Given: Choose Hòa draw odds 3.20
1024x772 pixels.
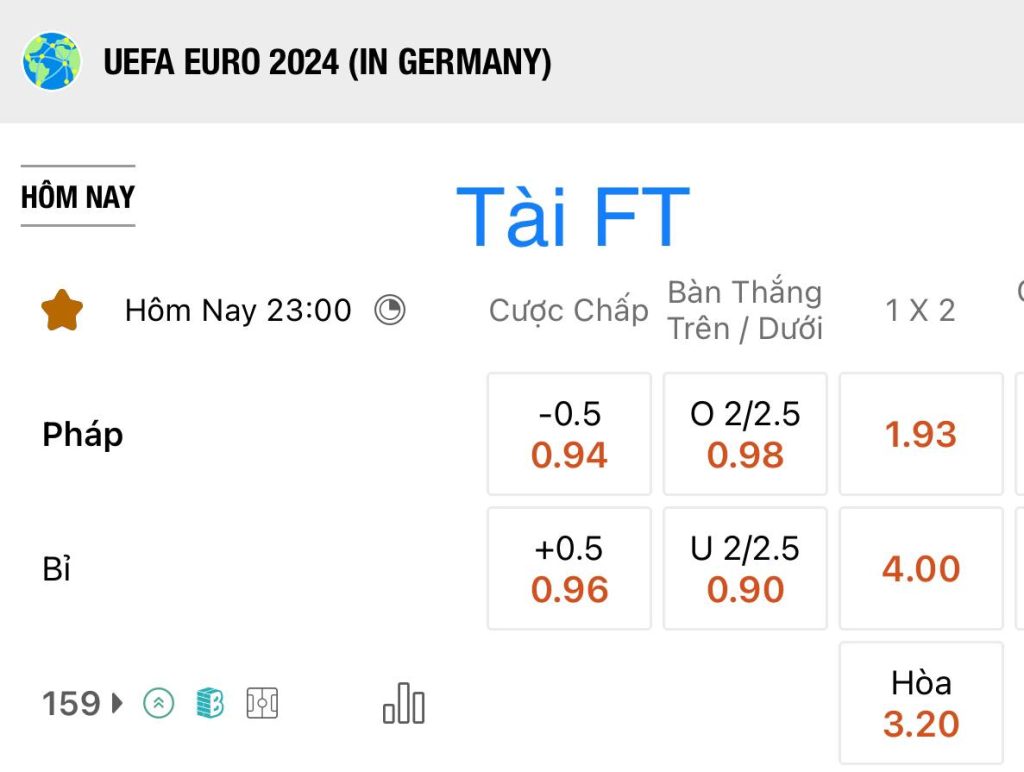Looking at the screenshot, I should tap(921, 703).
